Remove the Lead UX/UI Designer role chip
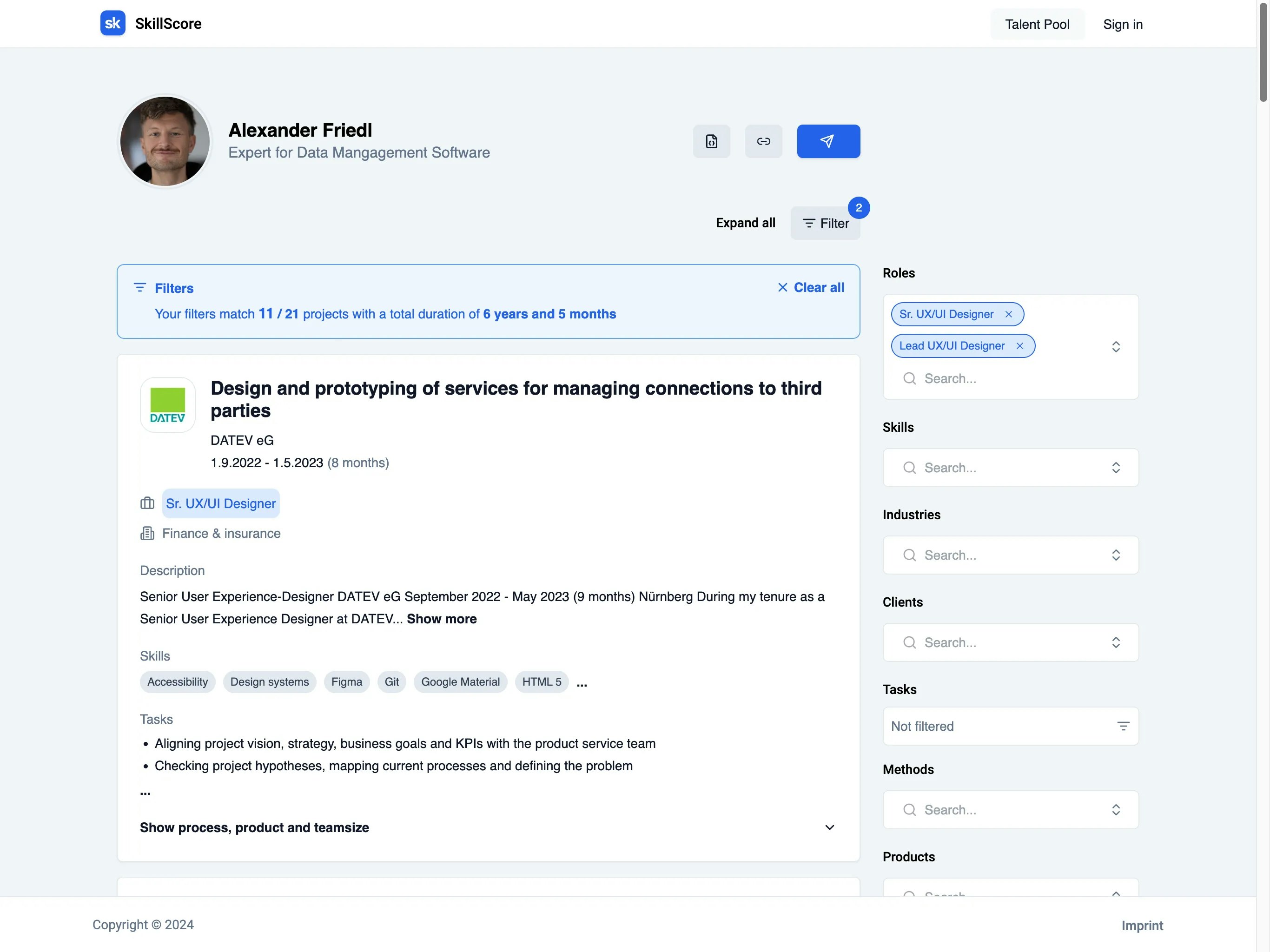Viewport: 1270px width, 952px height. tap(1020, 346)
